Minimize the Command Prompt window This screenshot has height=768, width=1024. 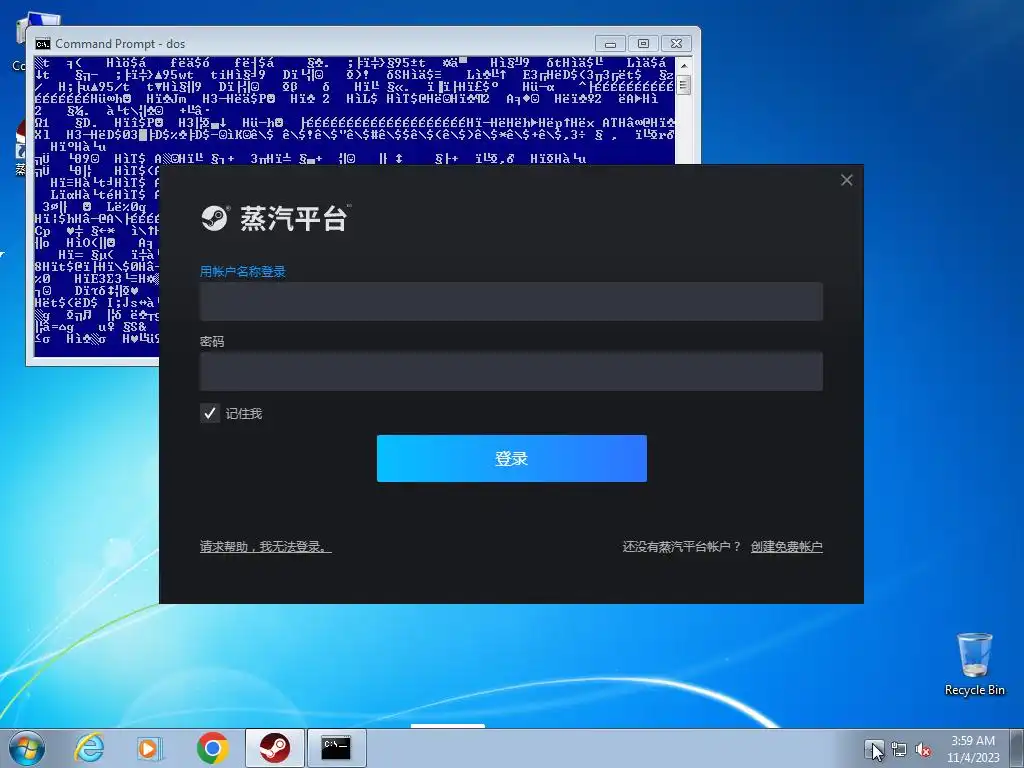pos(611,44)
